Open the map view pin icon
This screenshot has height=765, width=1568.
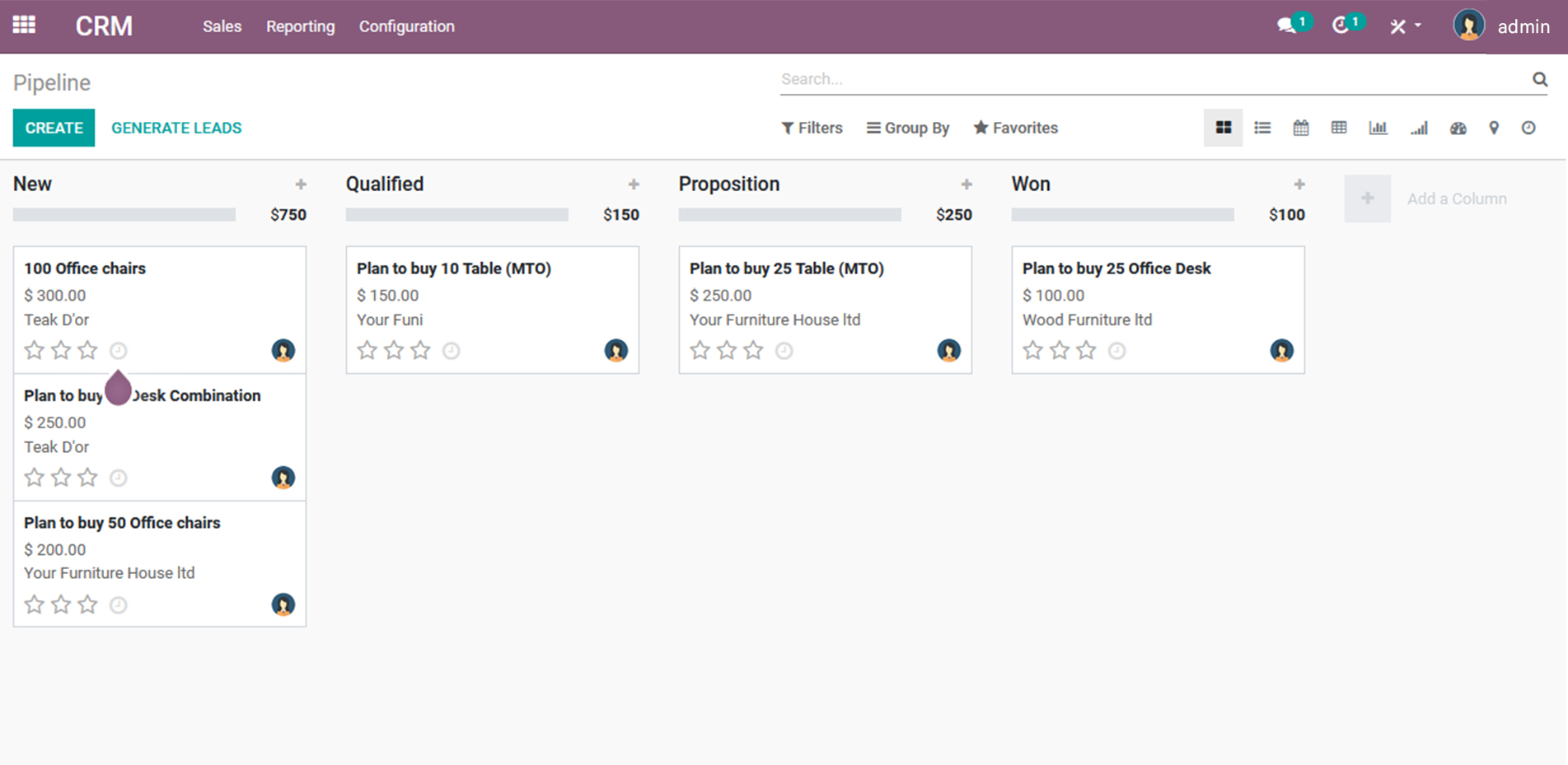[x=1493, y=128]
